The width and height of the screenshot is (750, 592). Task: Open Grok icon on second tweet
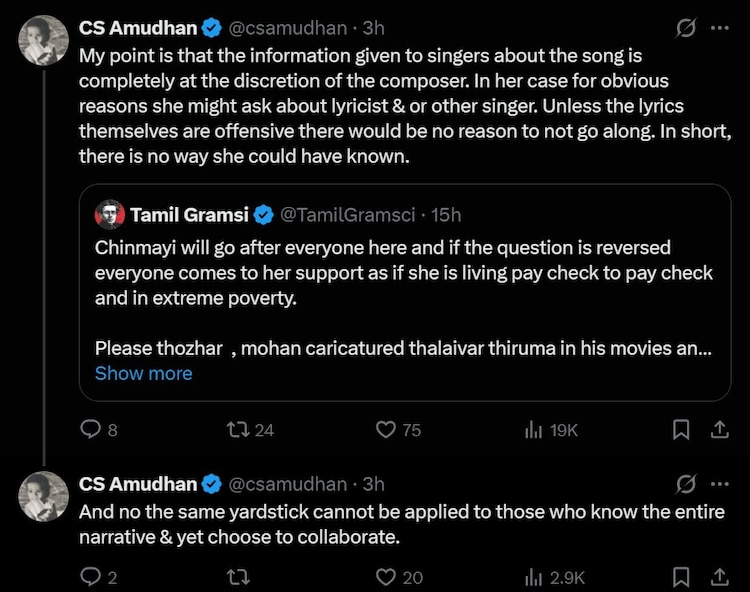click(685, 484)
